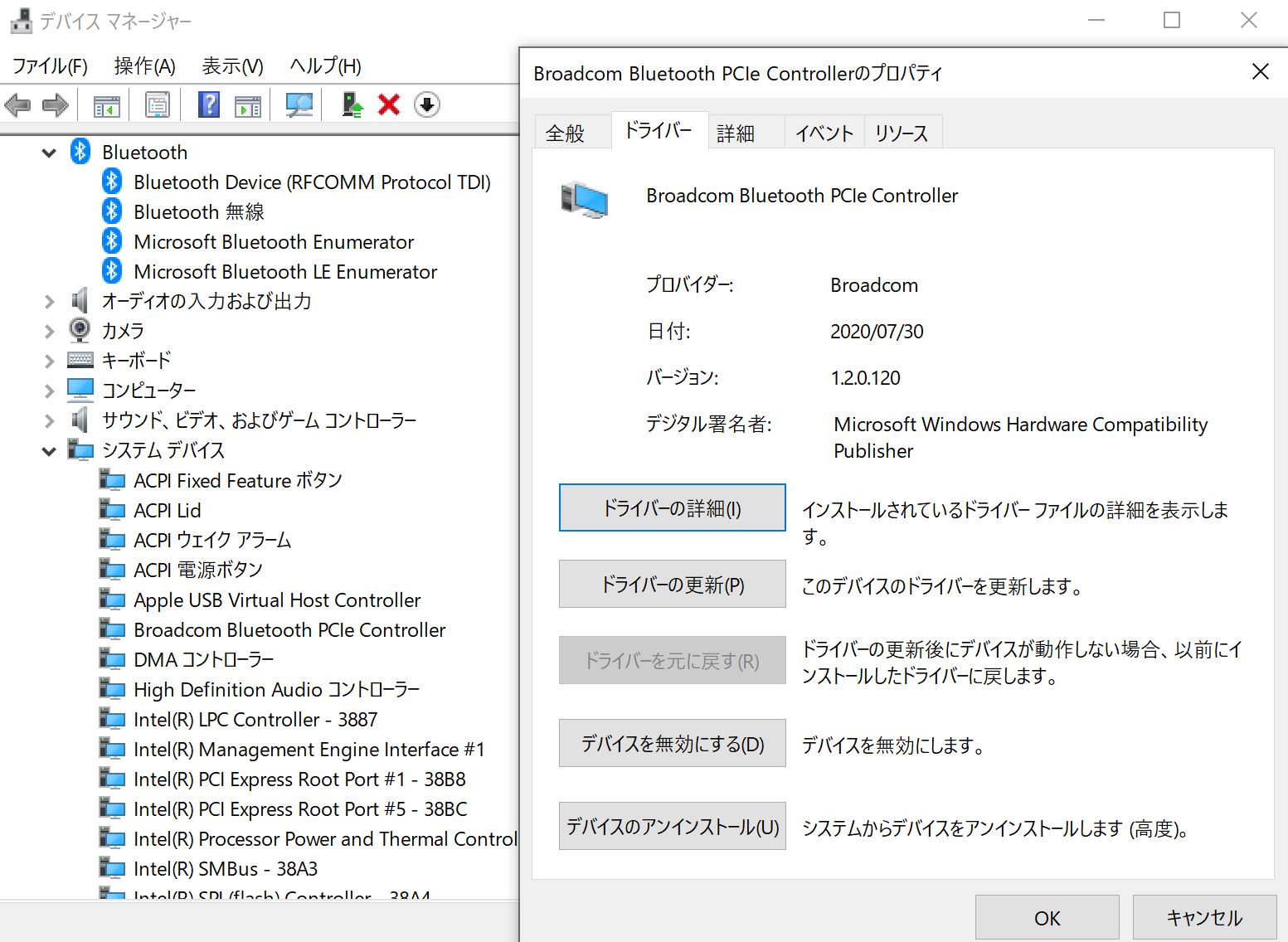This screenshot has width=1288, height=942.
Task: Select Intel(R) Processor Power and Thermal Control
Action: [325, 838]
